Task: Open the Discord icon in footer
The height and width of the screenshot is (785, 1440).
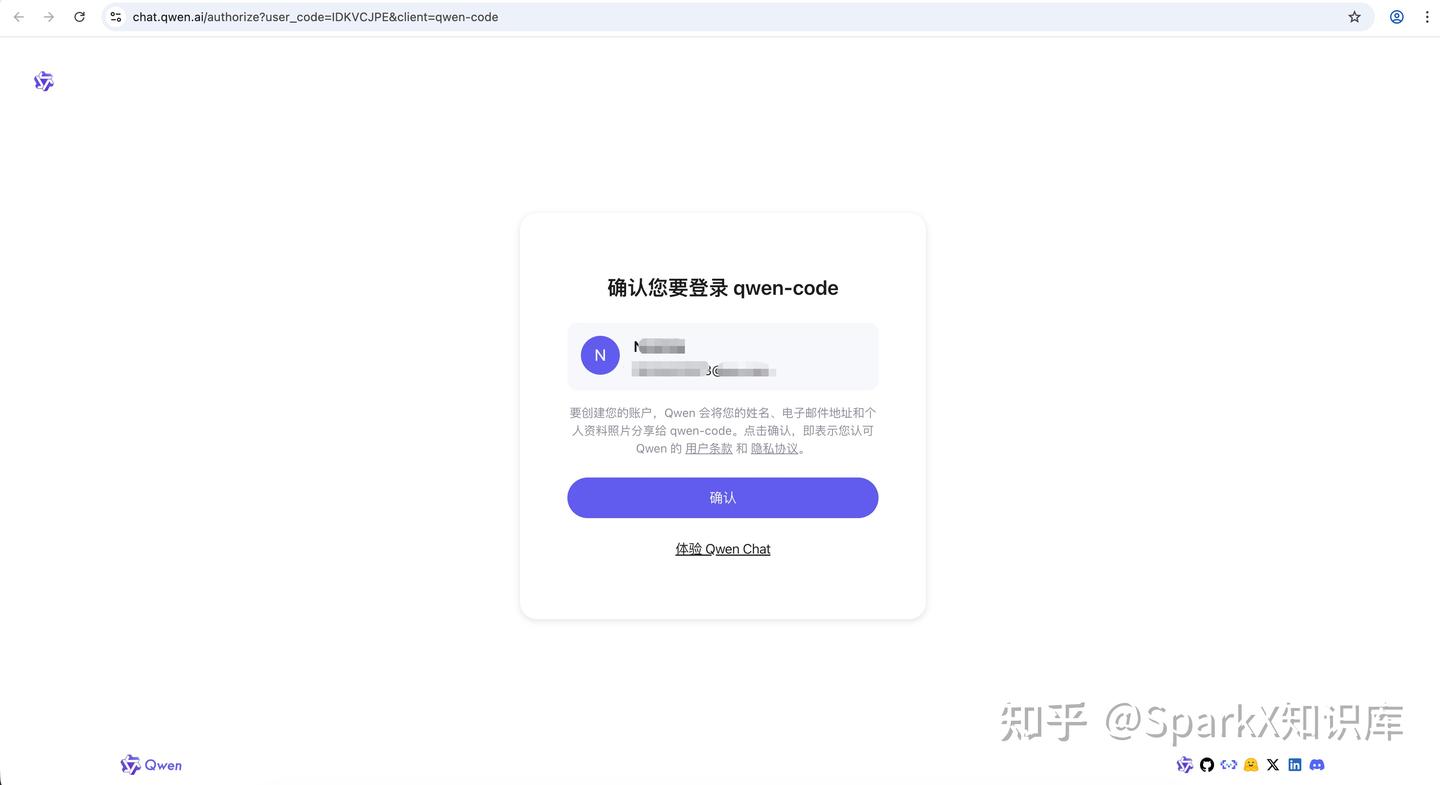Action: [x=1317, y=765]
